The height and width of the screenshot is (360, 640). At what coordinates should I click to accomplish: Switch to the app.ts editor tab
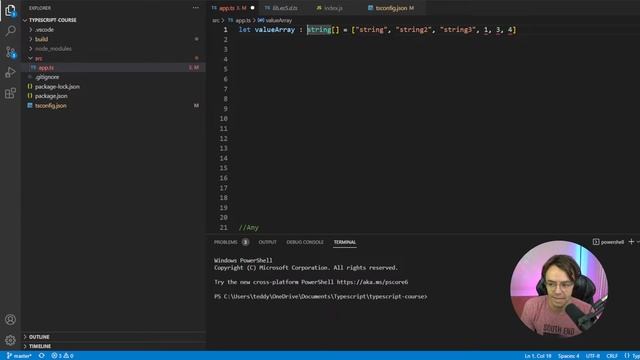pyautogui.click(x=232, y=8)
